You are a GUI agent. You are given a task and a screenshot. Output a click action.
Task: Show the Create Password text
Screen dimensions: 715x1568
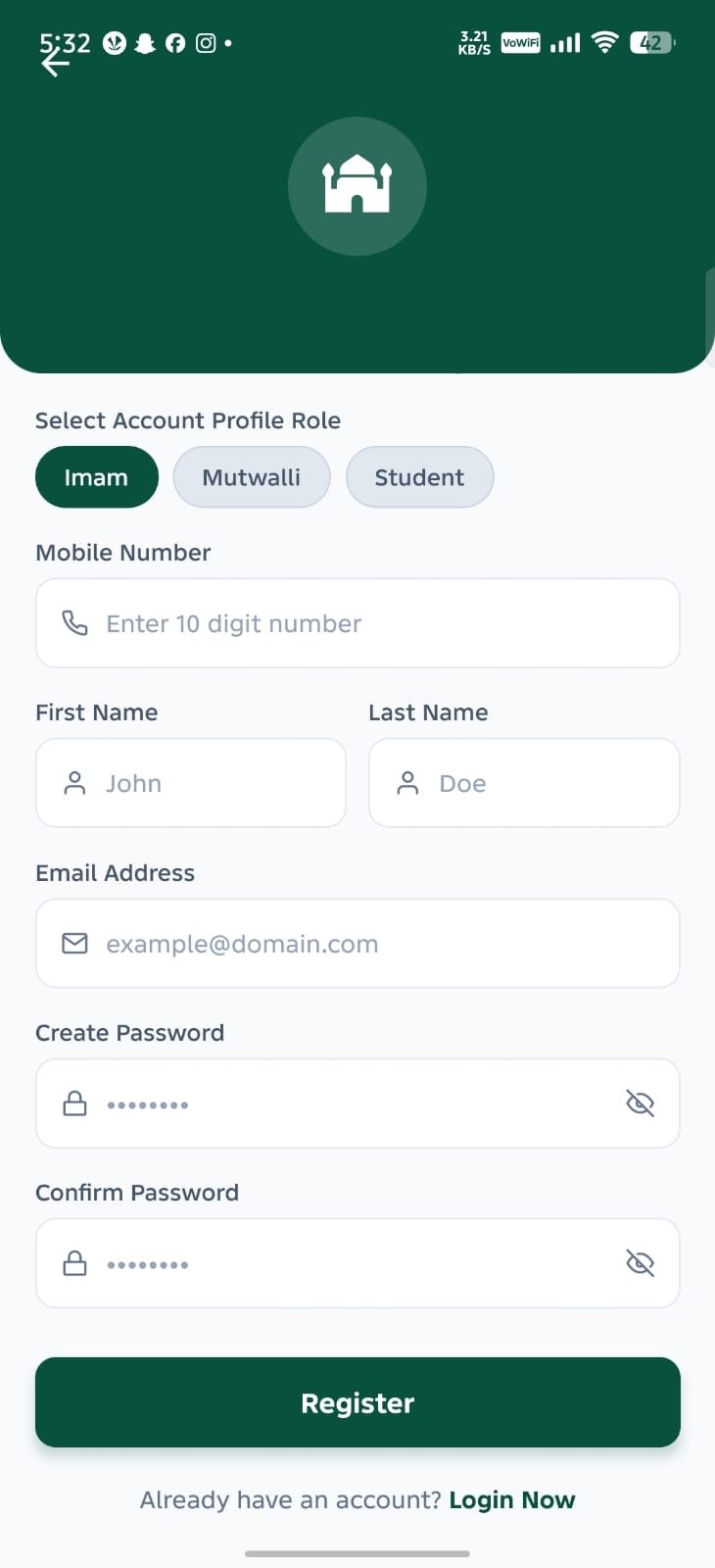pos(640,1103)
